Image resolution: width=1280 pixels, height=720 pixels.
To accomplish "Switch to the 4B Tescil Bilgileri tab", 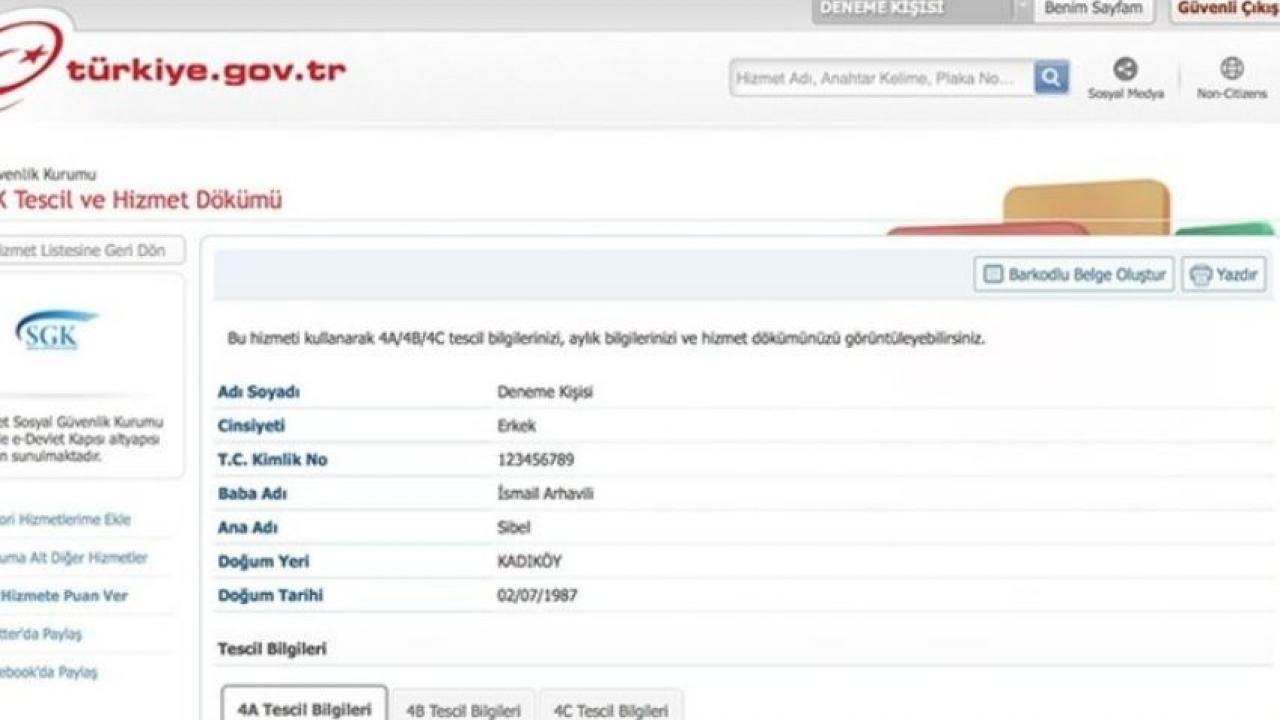I will pos(463,710).
